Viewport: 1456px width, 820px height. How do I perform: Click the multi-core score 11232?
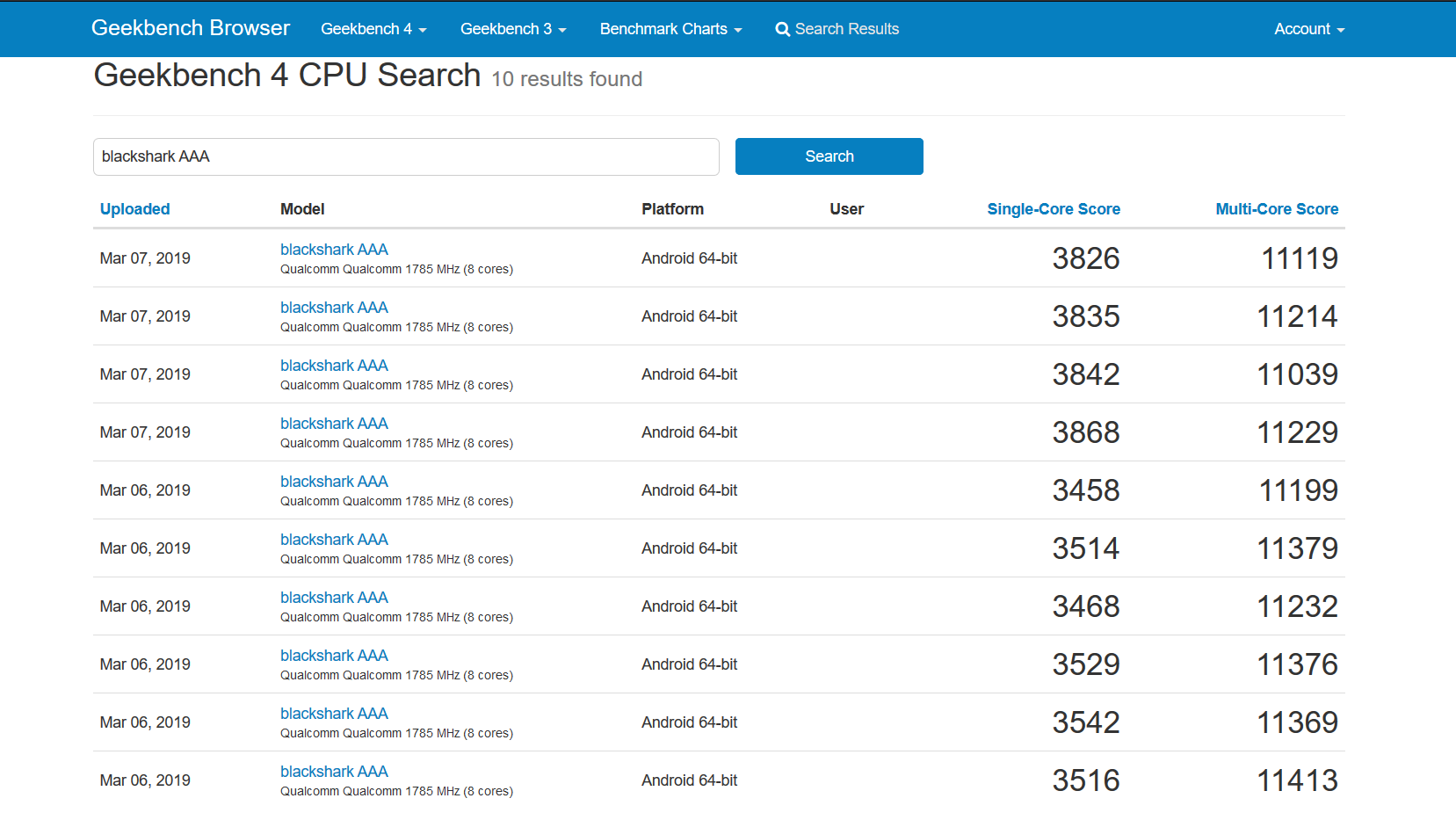tap(1297, 606)
